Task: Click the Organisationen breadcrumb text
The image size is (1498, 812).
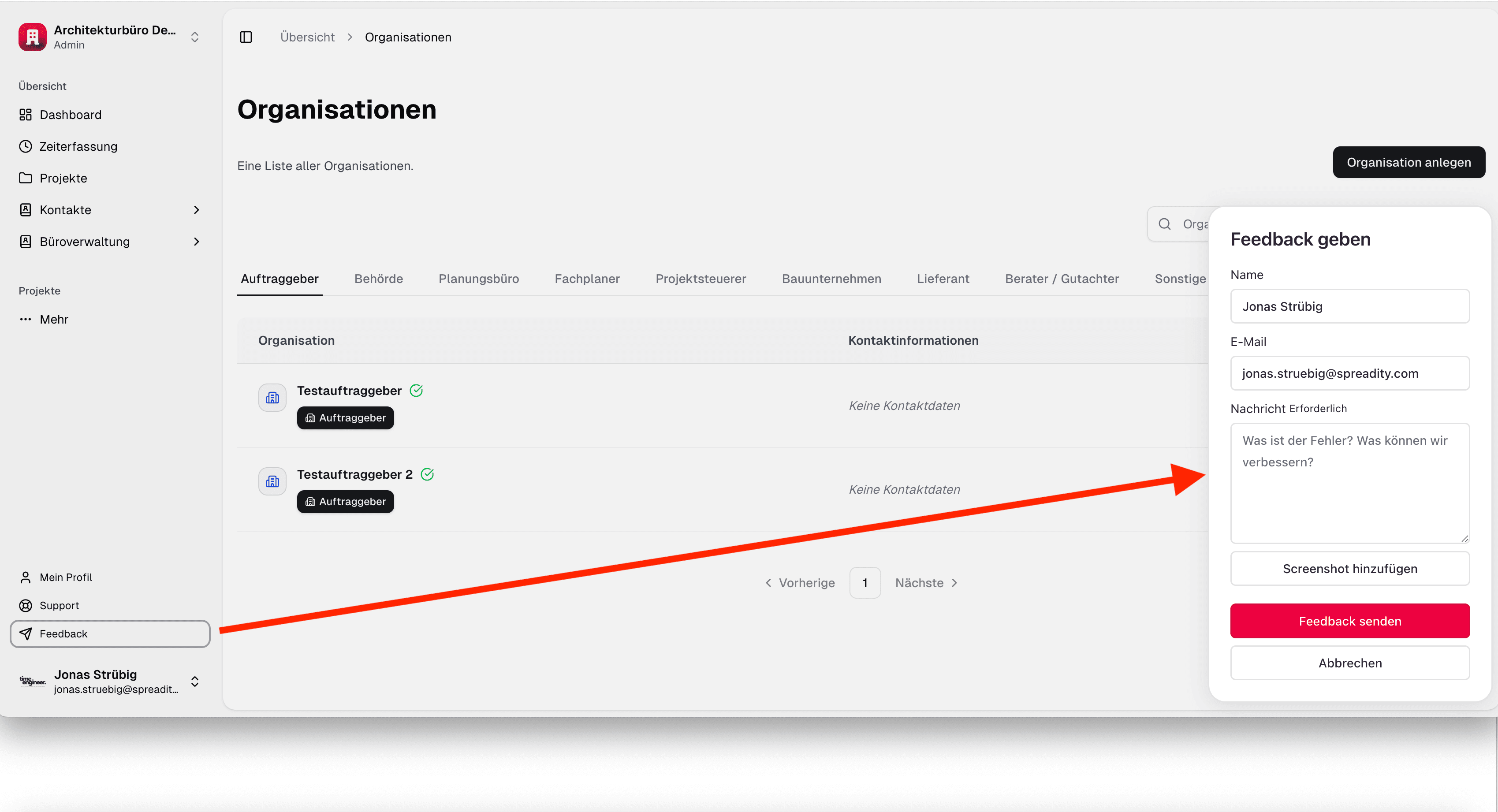Action: pos(408,37)
